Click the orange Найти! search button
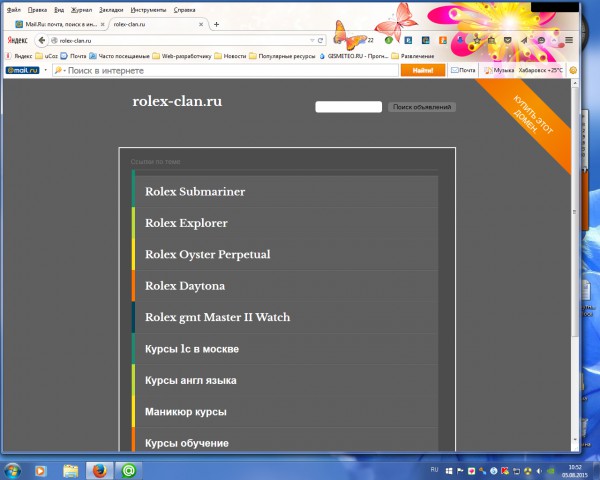 pos(423,70)
